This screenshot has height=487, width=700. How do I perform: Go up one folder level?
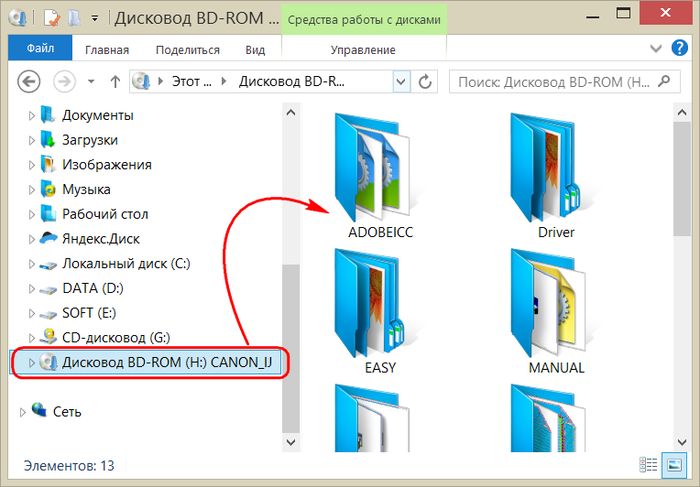point(115,82)
